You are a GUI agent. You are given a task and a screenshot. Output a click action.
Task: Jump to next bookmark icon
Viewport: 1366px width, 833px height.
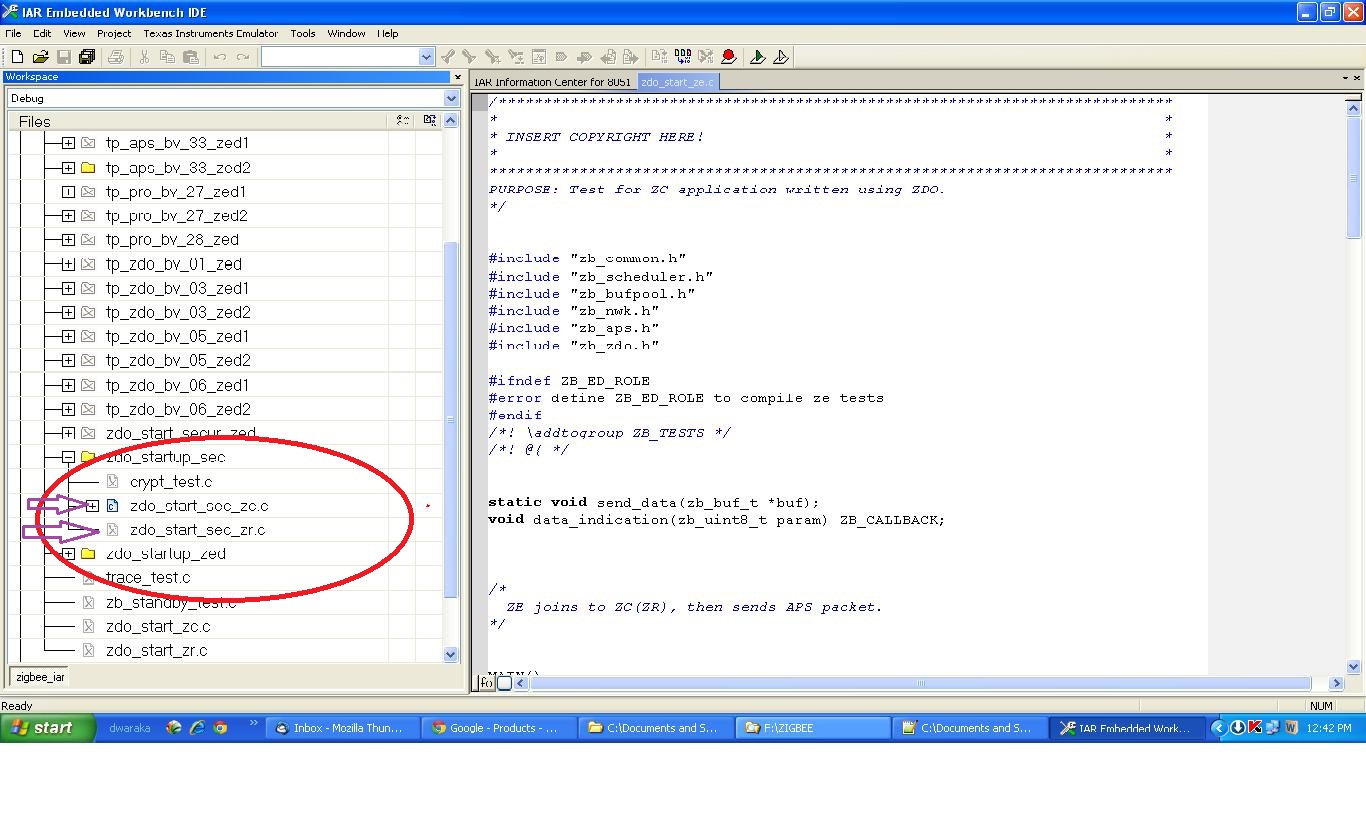(584, 57)
